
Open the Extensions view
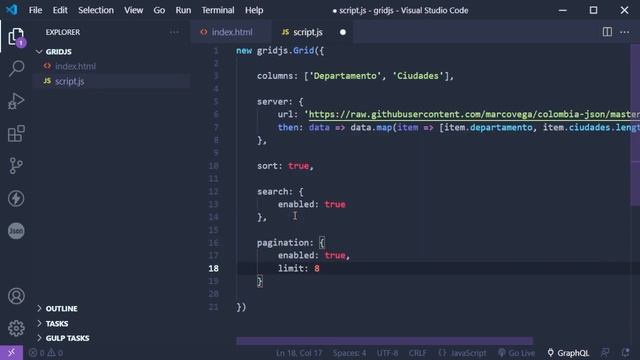(x=16, y=133)
